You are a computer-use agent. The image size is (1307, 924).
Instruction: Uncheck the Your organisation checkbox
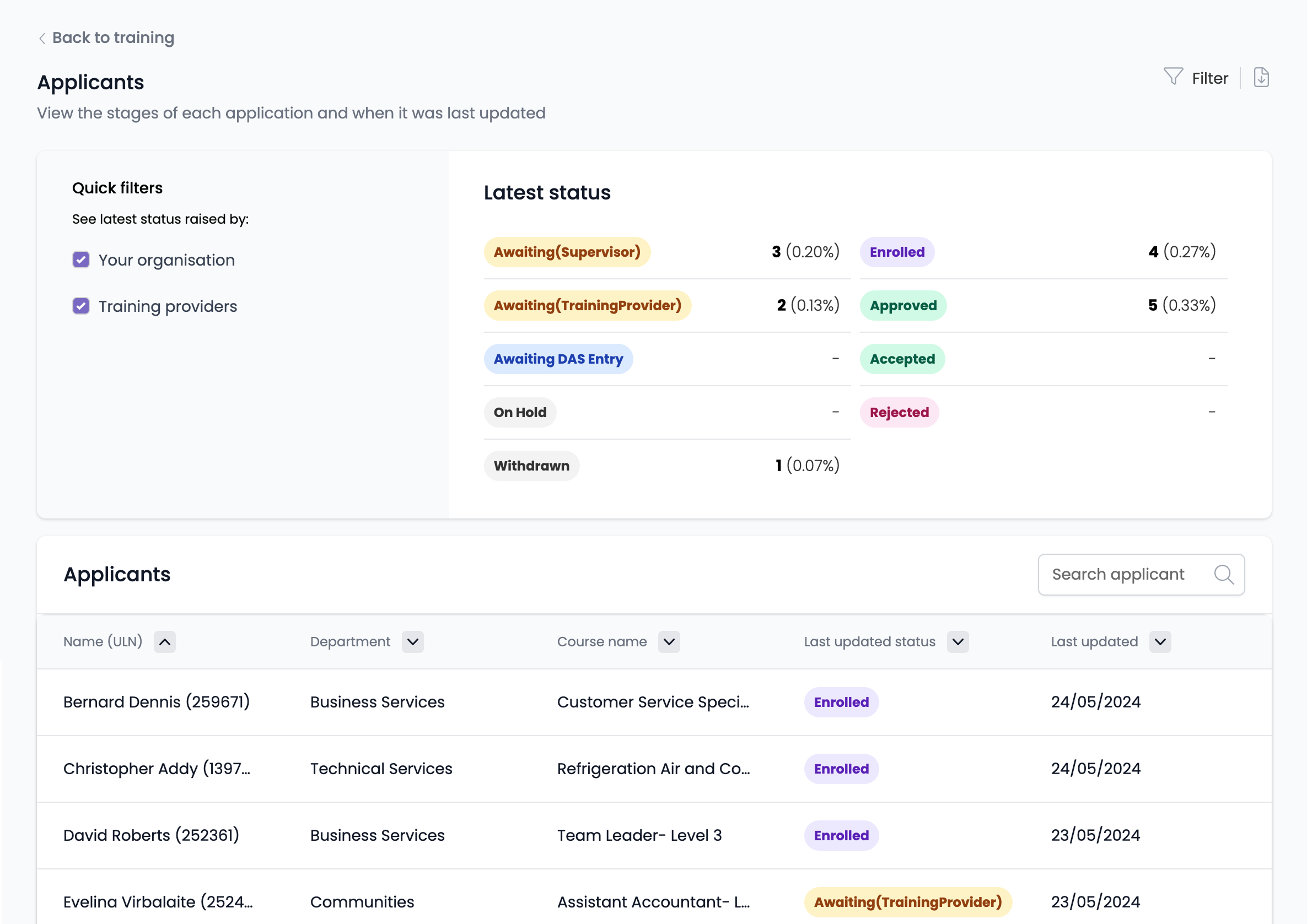81,260
